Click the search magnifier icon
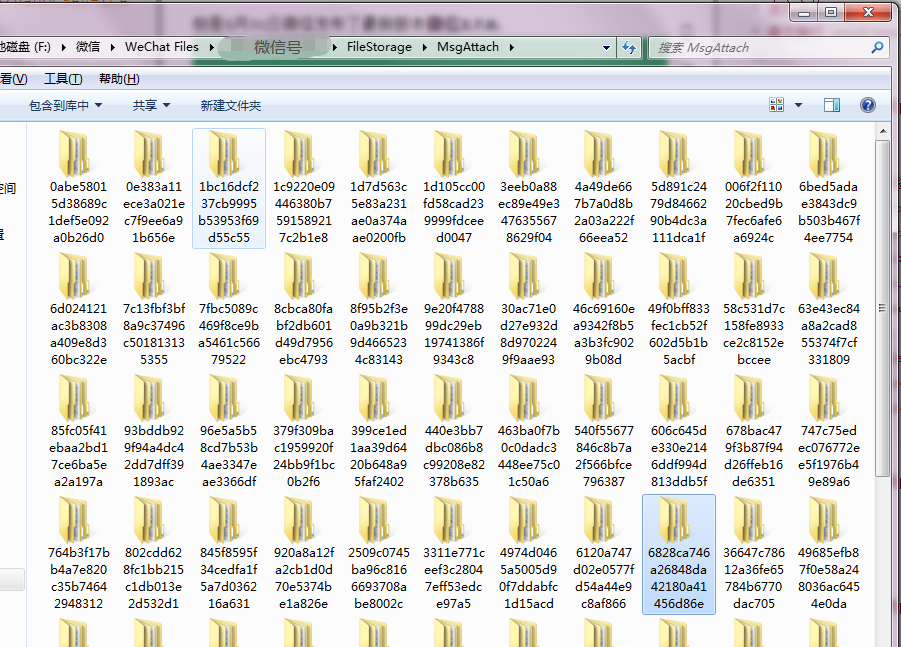Viewport: 901px width, 647px height. 877,48
